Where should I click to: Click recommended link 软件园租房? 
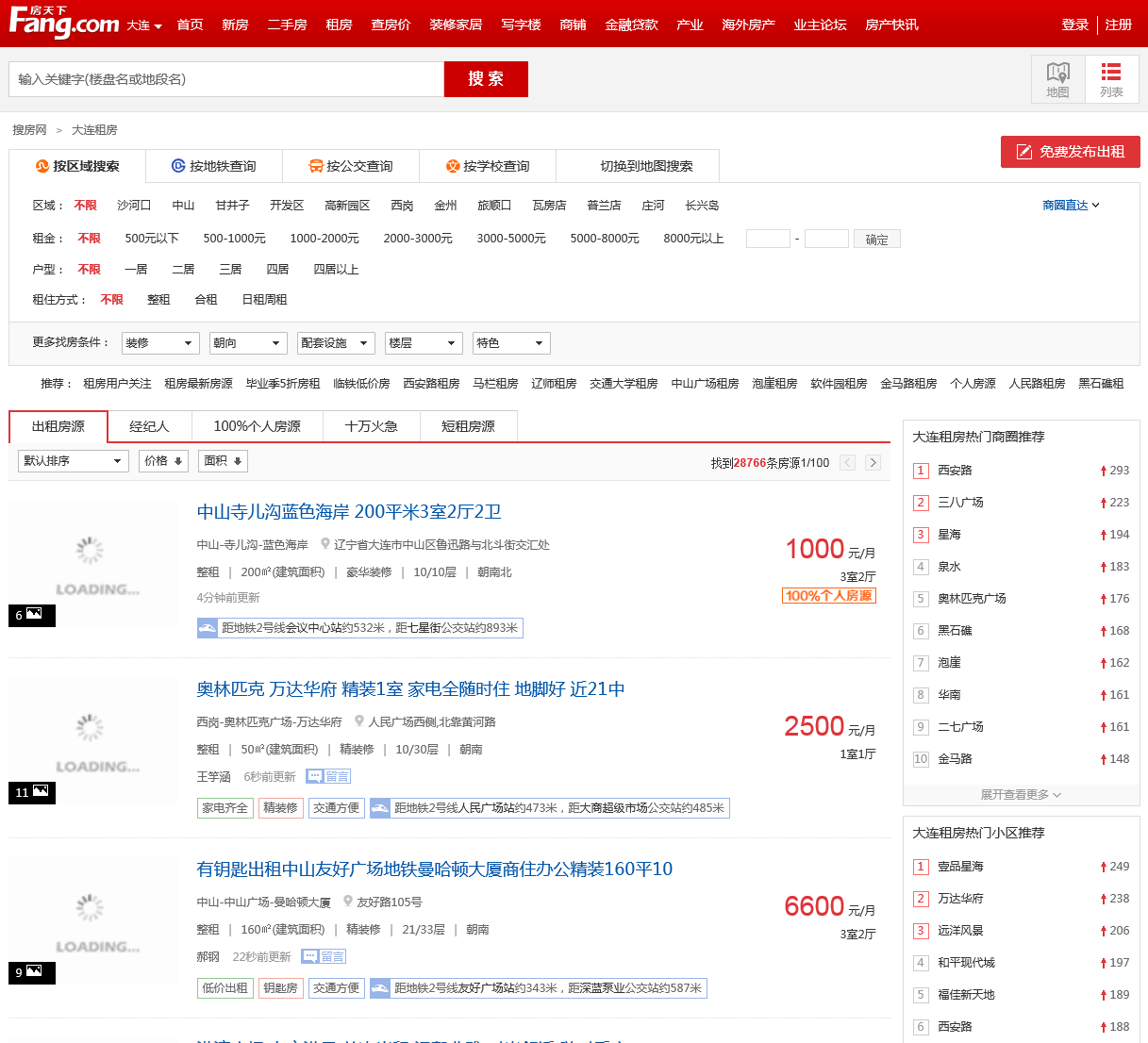(839, 384)
